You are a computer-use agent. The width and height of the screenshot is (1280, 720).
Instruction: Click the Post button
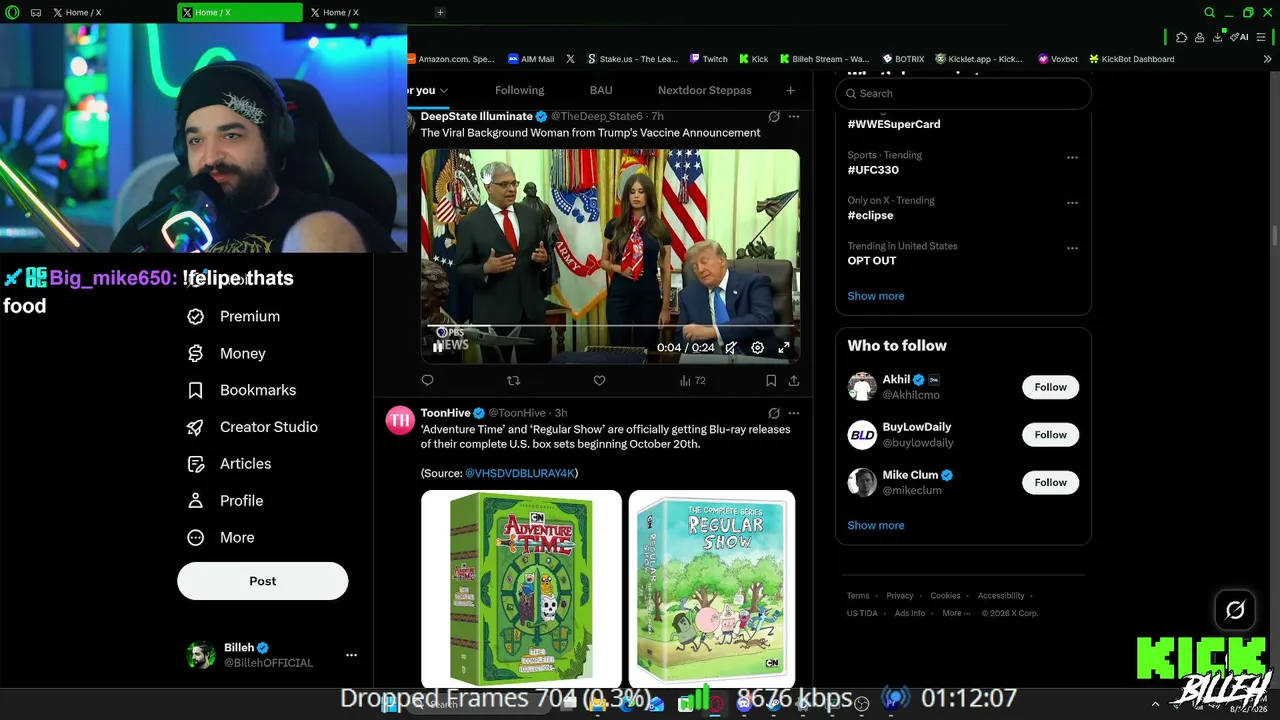click(263, 581)
